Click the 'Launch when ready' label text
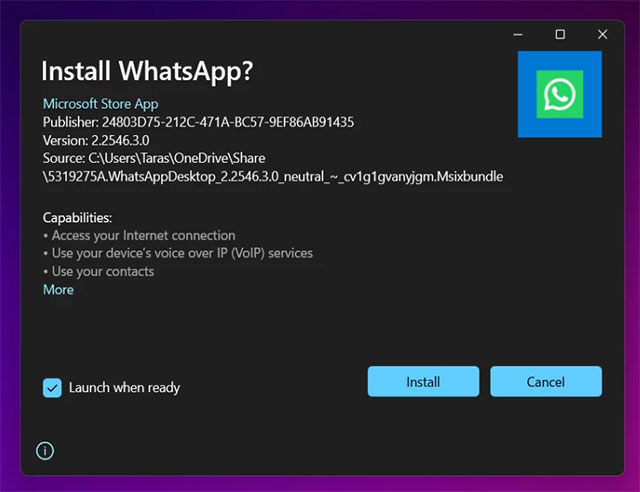 click(x=124, y=387)
